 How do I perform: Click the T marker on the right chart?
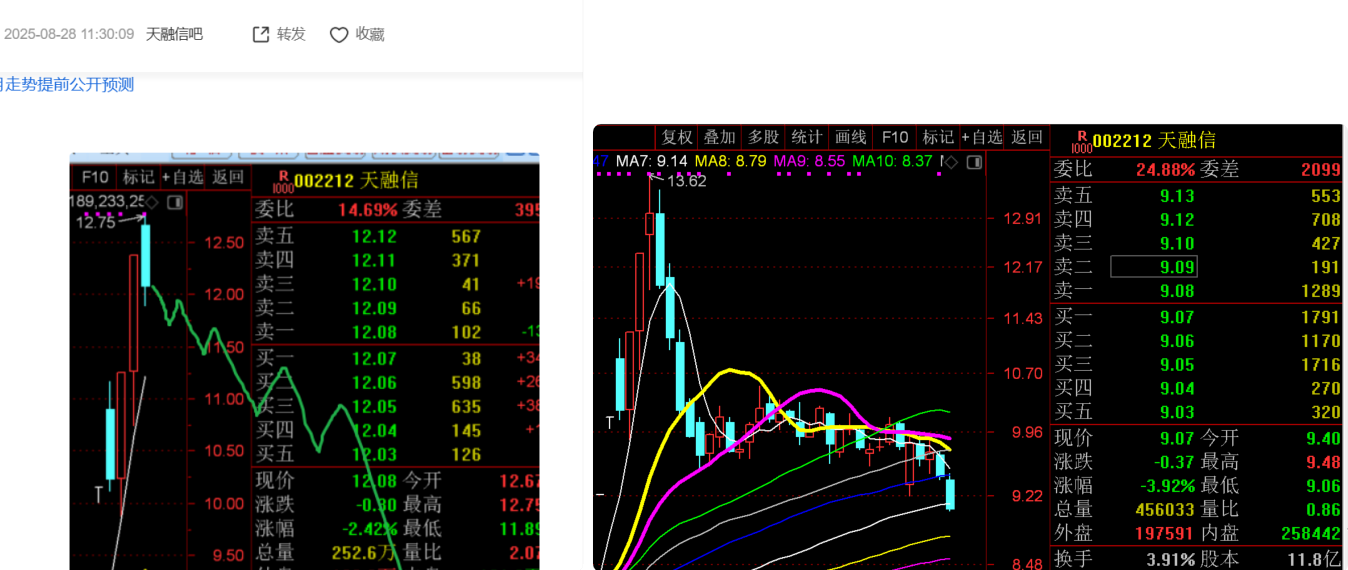pos(609,423)
